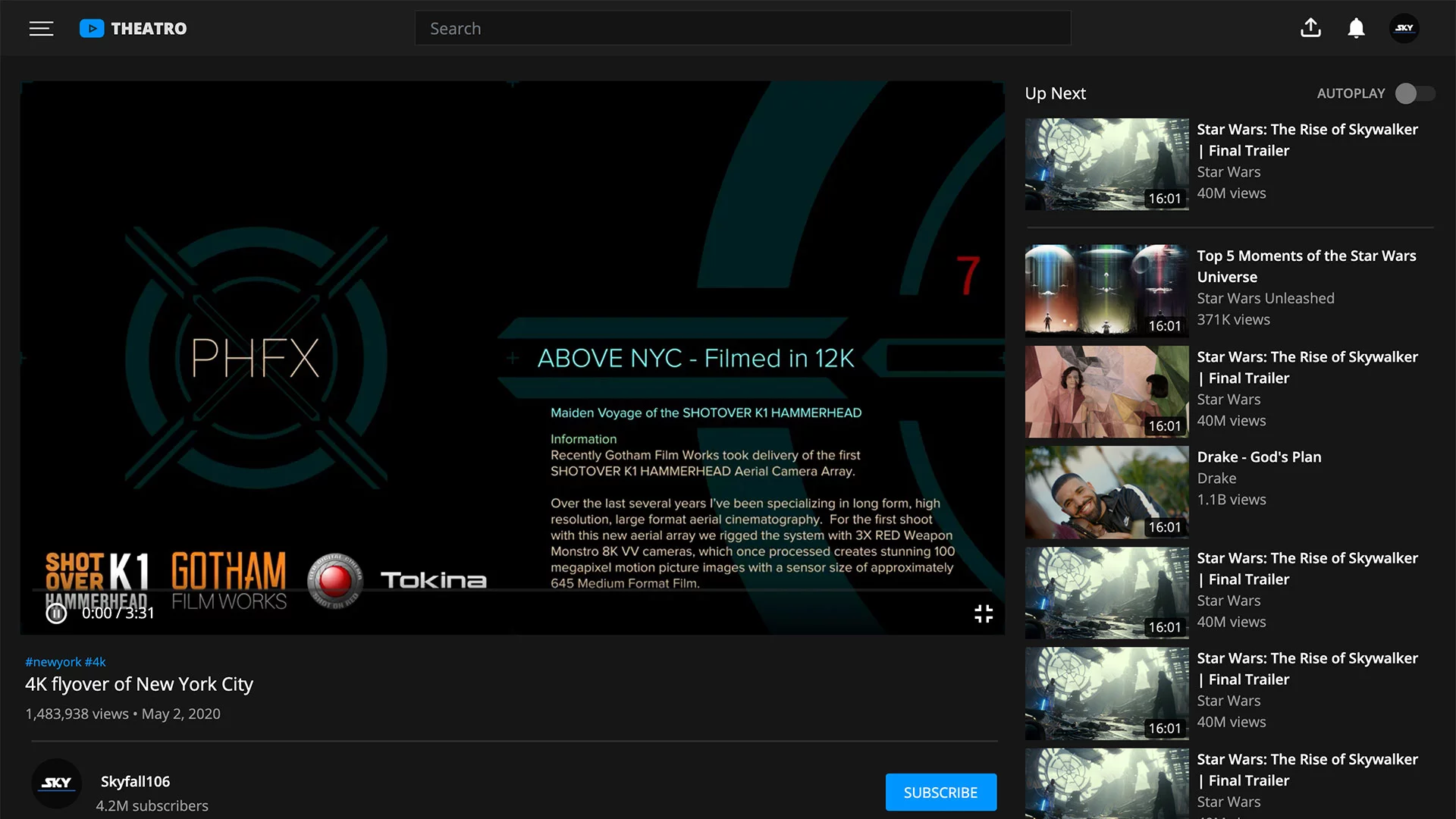
Task: Click the Theatro logo
Action: (x=133, y=29)
